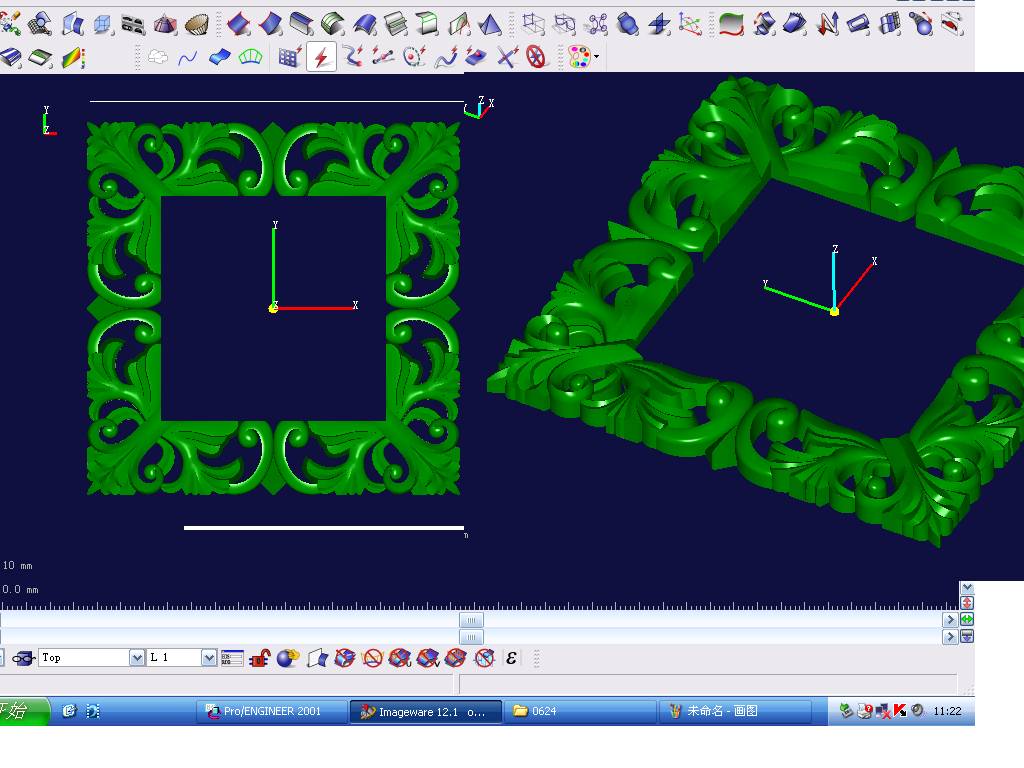Switch to the 未命名 - 画图 Paint window
This screenshot has height=768, width=1024.
(x=735, y=711)
